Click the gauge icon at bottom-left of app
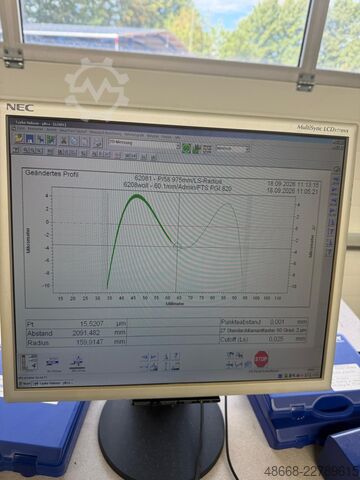This screenshot has width=360, height=480. [x=30, y=361]
